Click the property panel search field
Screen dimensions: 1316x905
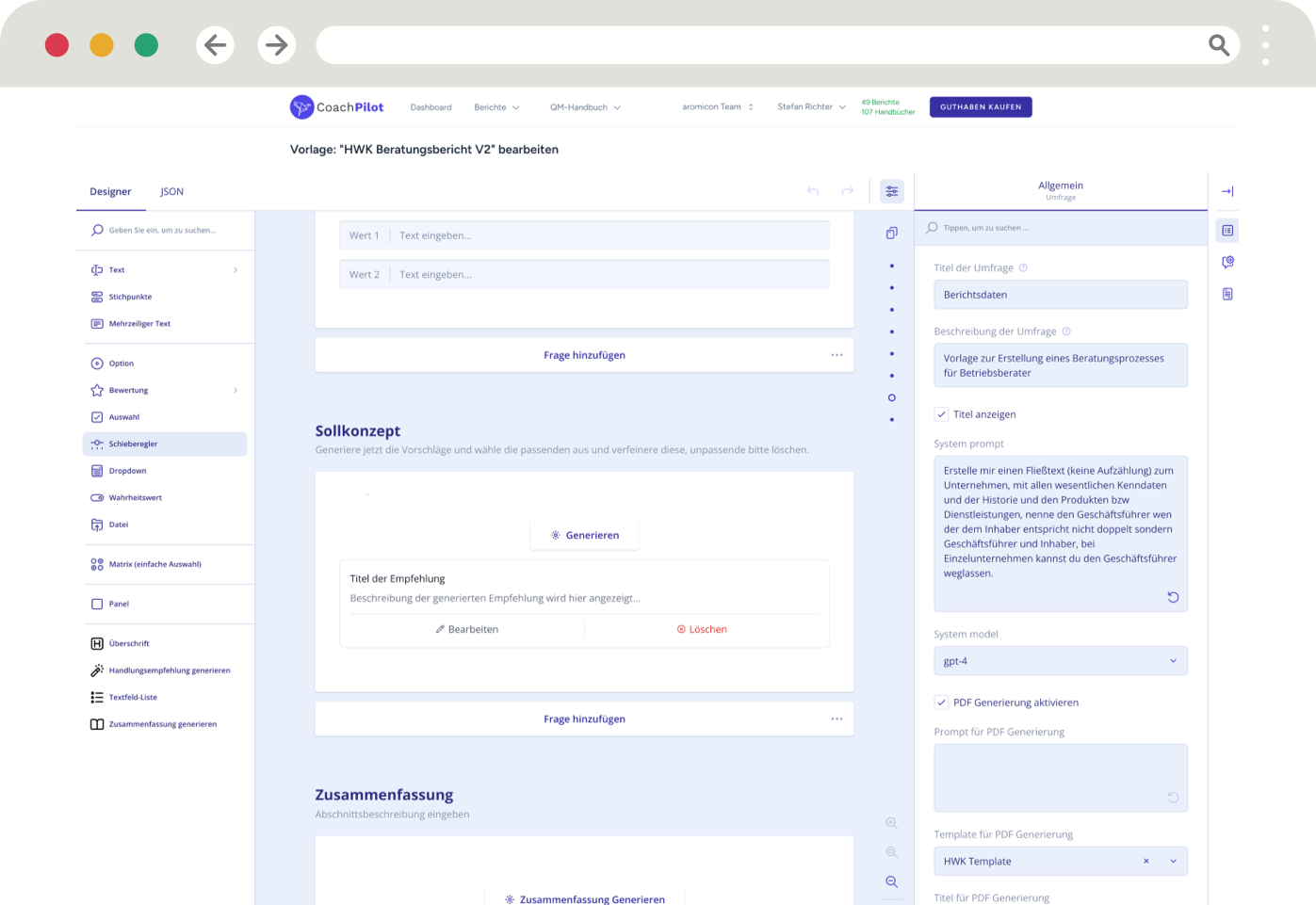click(x=1061, y=228)
